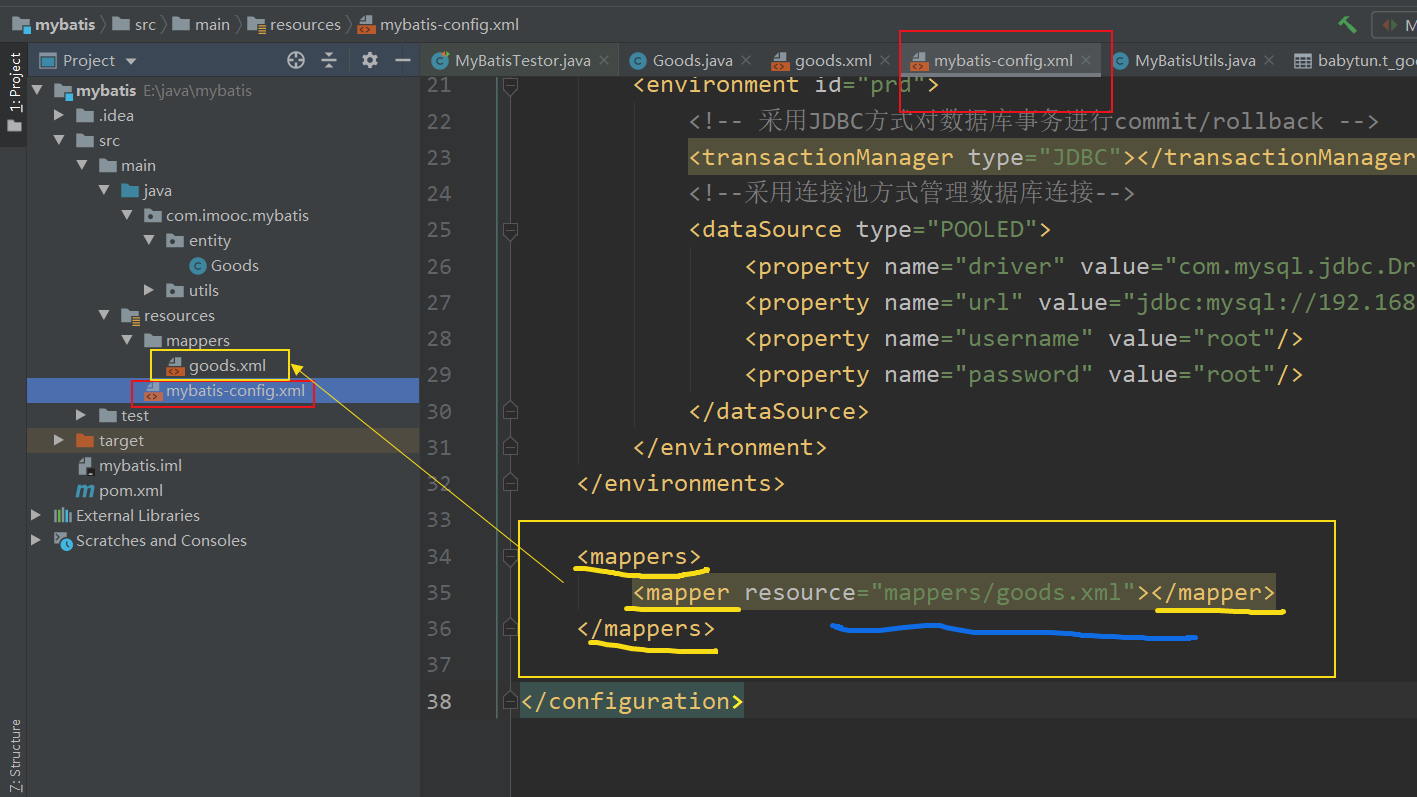Fold the dataSource block at line 25
The image size is (1417, 797).
tap(510, 231)
